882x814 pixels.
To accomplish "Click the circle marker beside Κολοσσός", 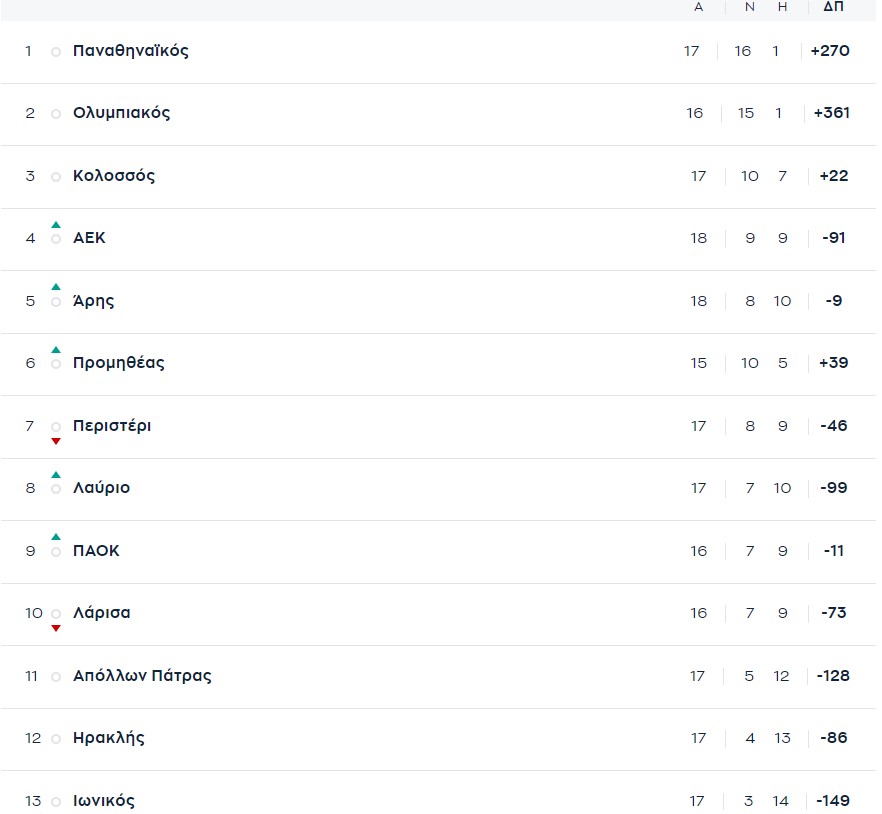I will click(x=56, y=177).
